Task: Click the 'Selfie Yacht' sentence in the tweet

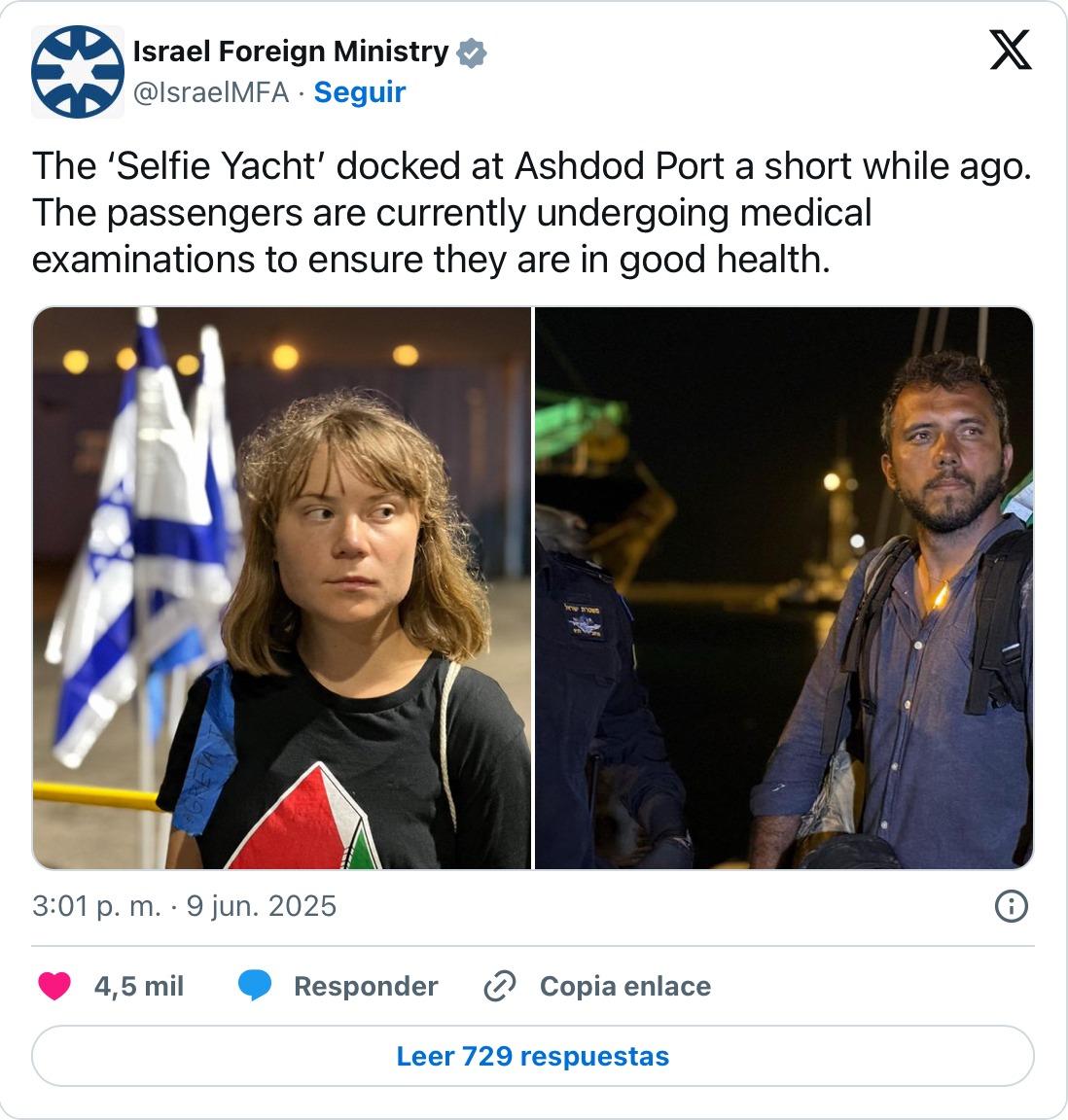Action: 532,165
